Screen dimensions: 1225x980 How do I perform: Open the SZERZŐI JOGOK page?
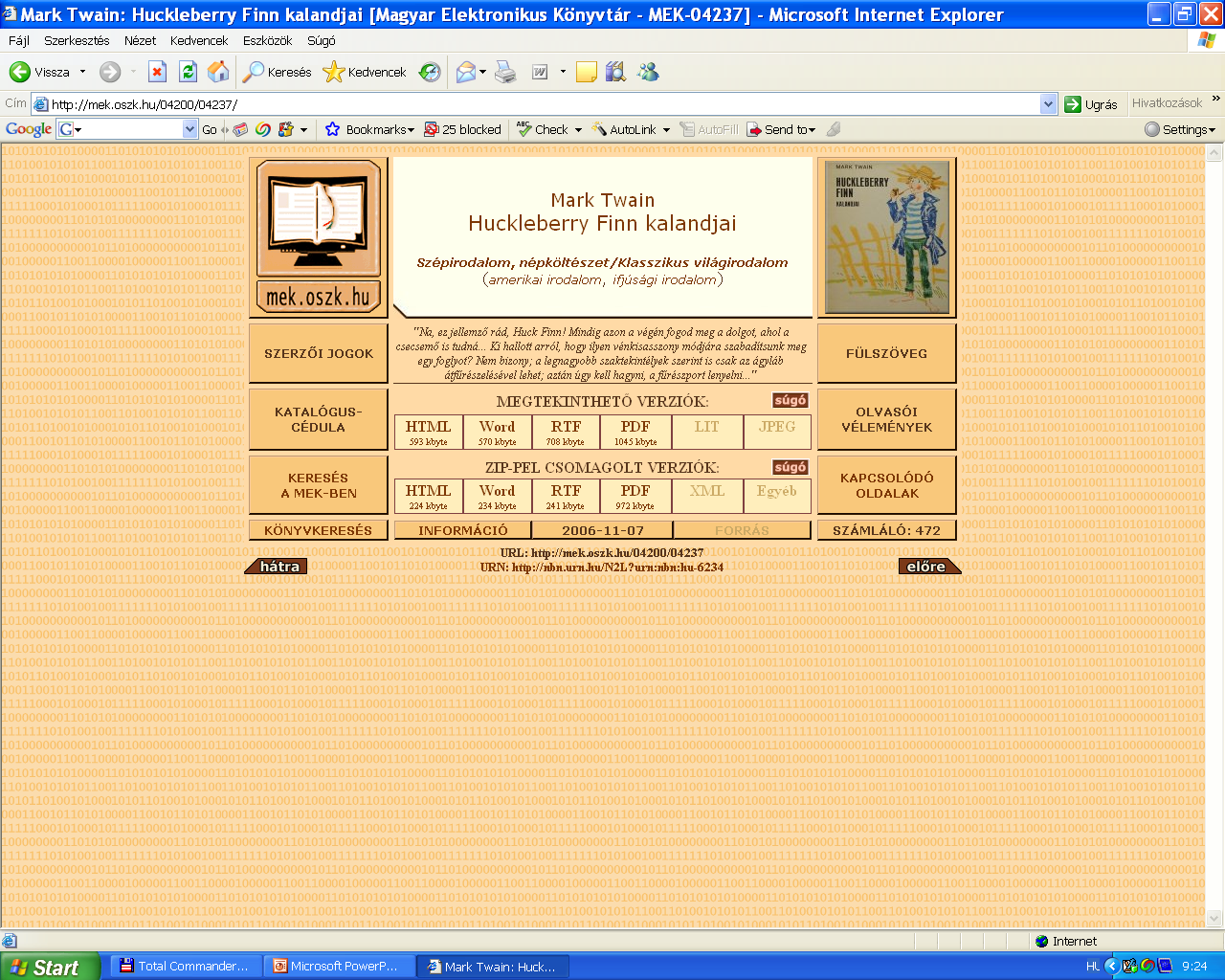(319, 353)
